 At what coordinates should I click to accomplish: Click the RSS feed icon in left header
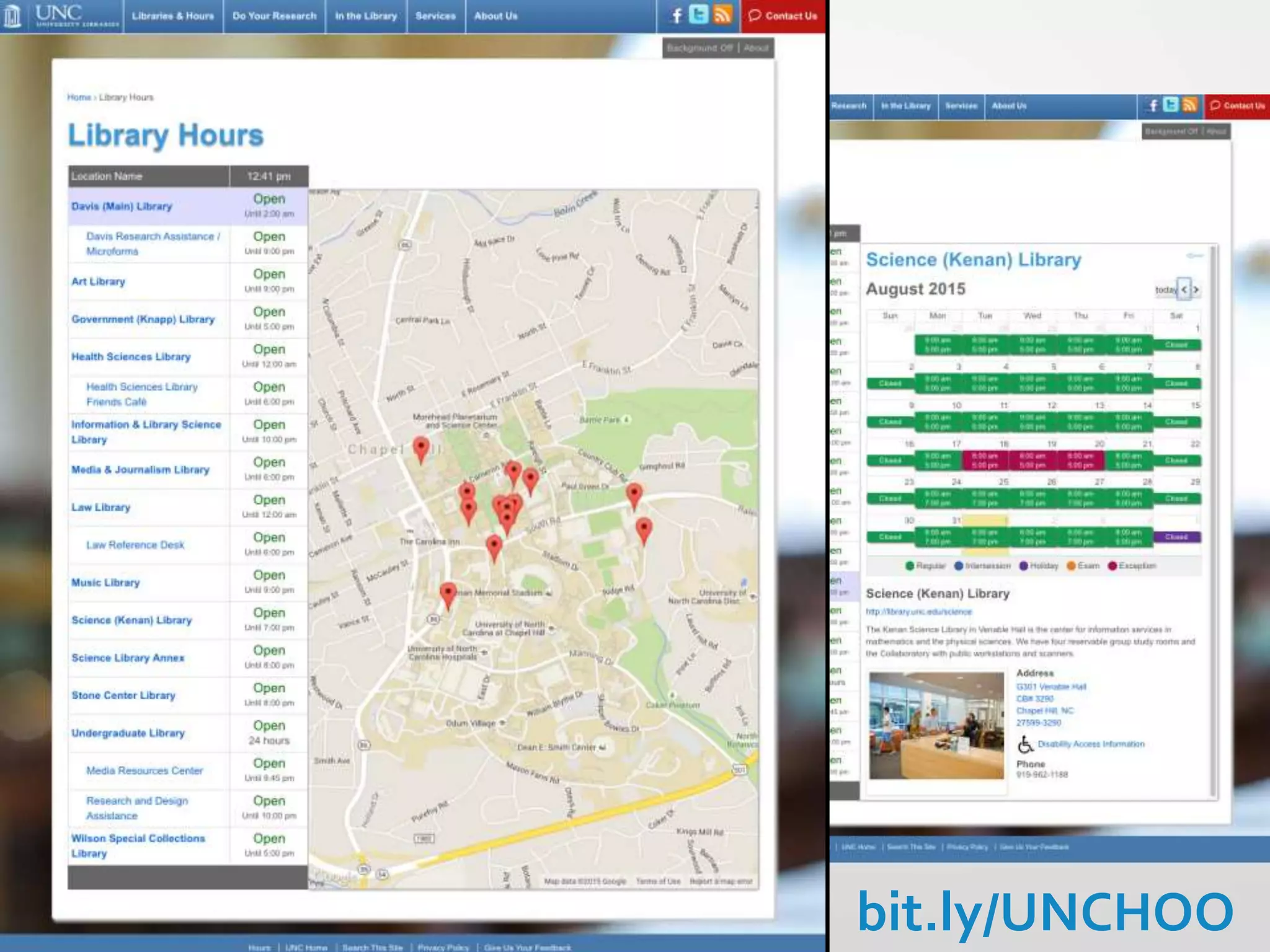point(722,15)
